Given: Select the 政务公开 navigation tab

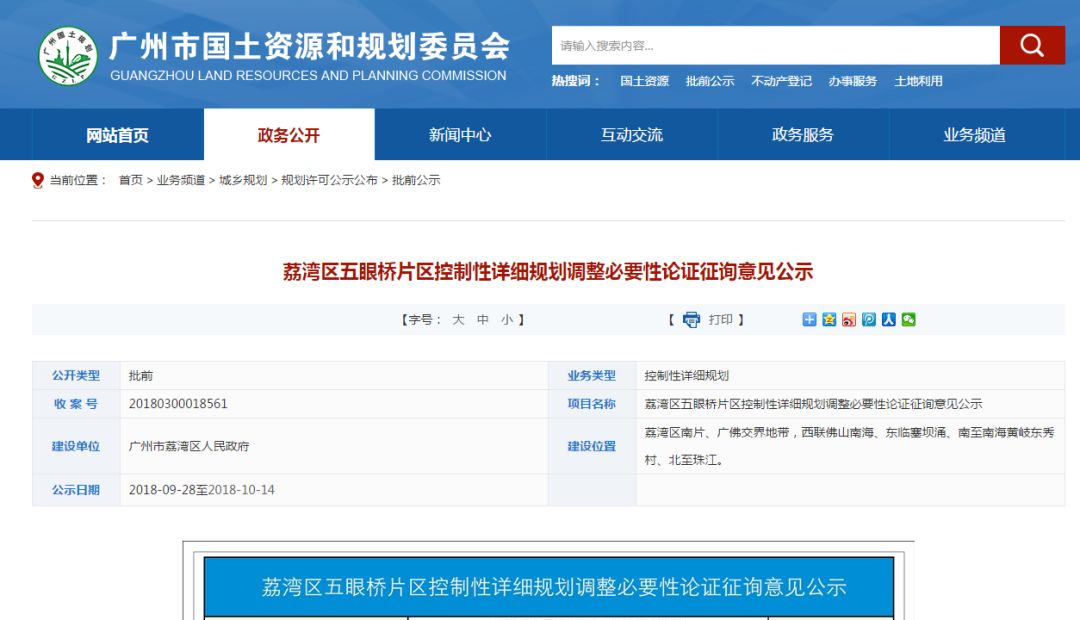Looking at the screenshot, I should (x=289, y=134).
